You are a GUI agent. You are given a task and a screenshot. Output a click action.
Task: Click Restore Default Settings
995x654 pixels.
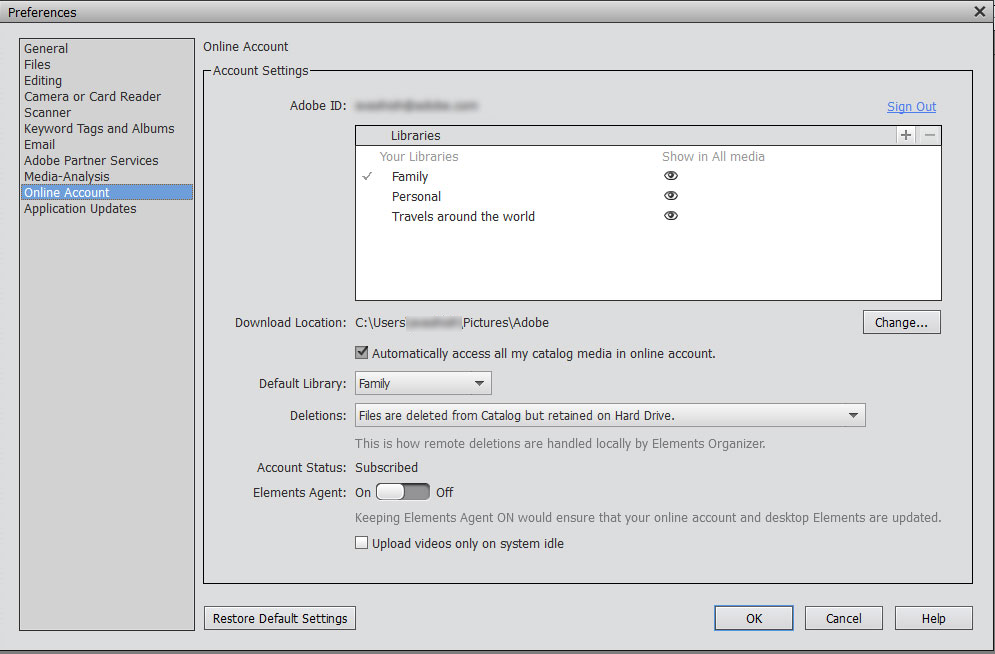point(280,618)
